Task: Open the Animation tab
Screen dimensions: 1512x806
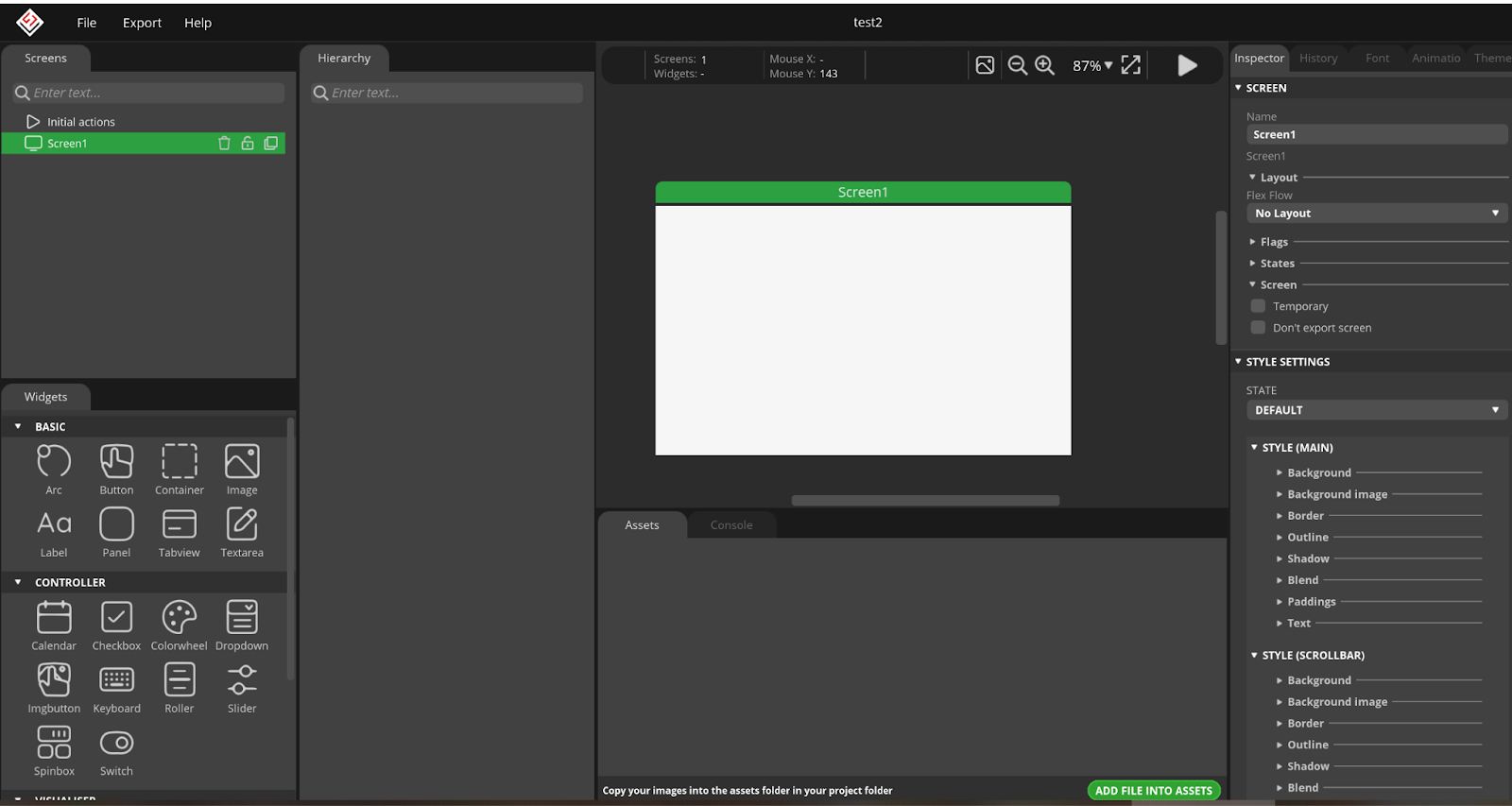Action: [x=1435, y=58]
